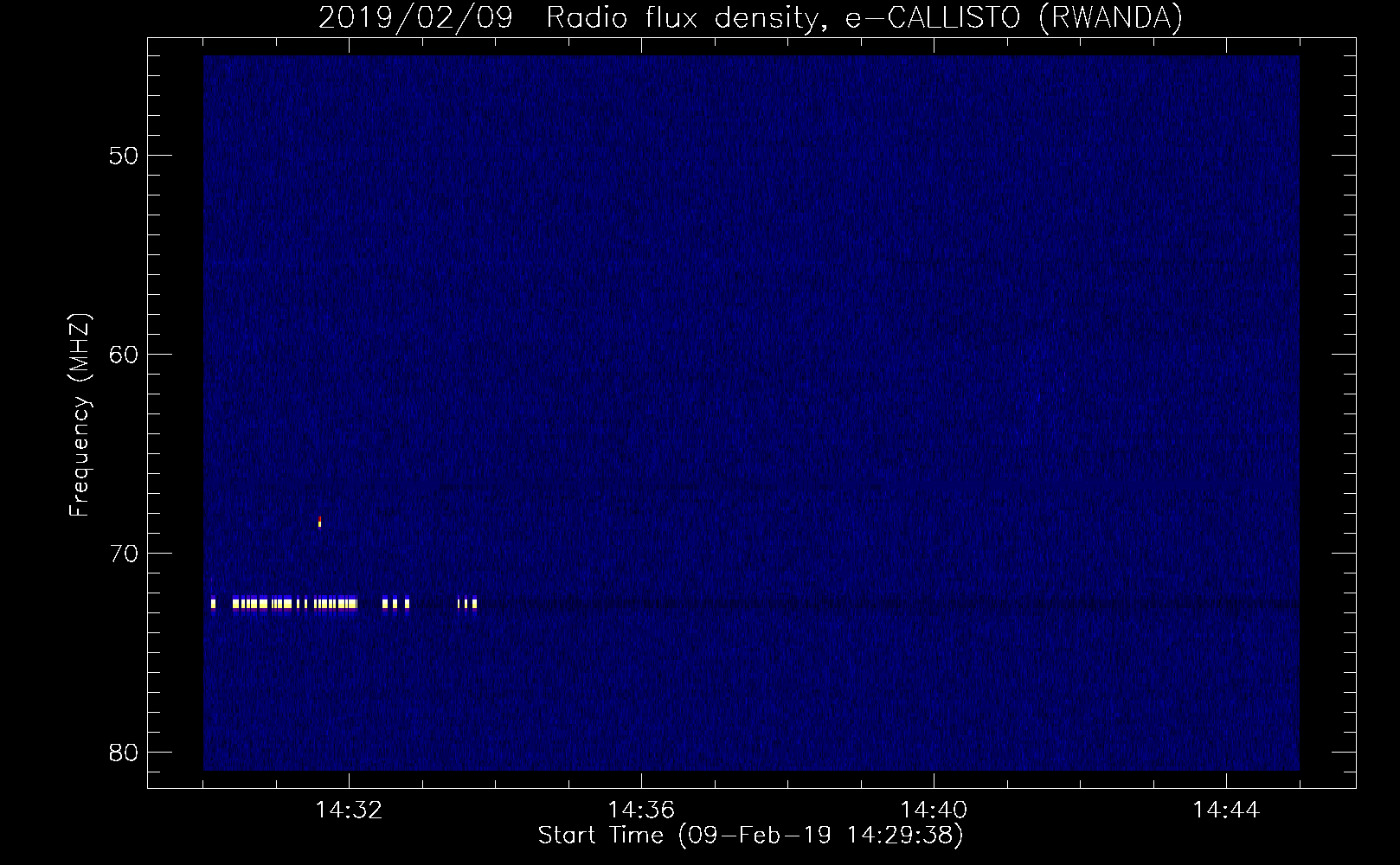
Task: Click the long bright emission band at 72.5 MHz
Action: [x=295, y=604]
